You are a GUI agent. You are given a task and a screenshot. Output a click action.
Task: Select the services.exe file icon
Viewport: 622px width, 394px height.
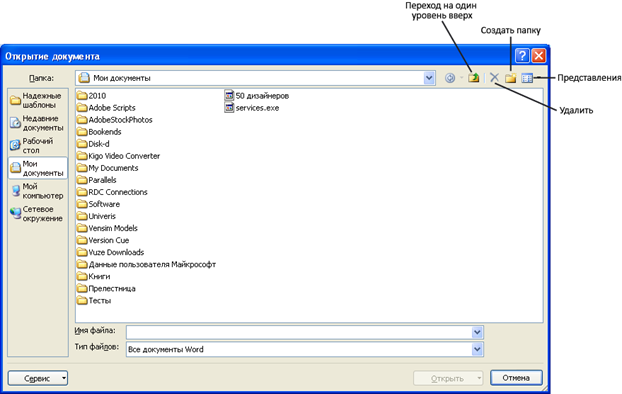(x=229, y=108)
